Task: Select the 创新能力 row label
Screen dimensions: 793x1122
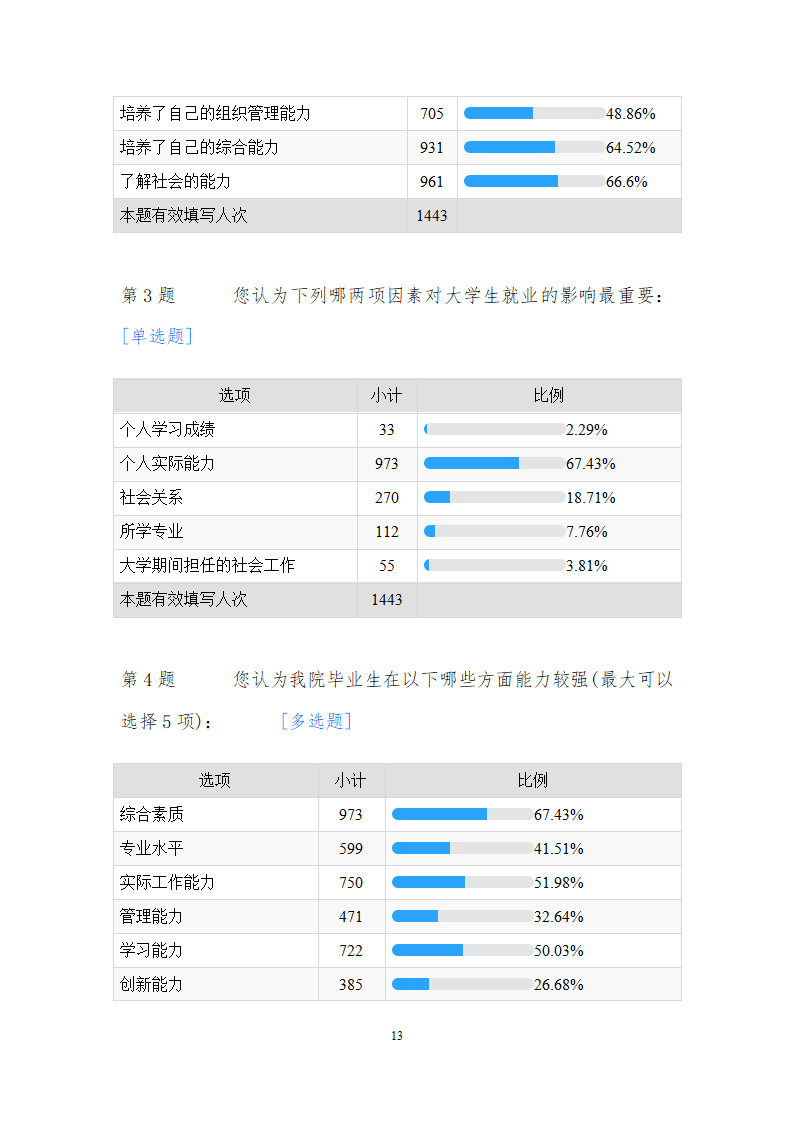Action: 152,984
